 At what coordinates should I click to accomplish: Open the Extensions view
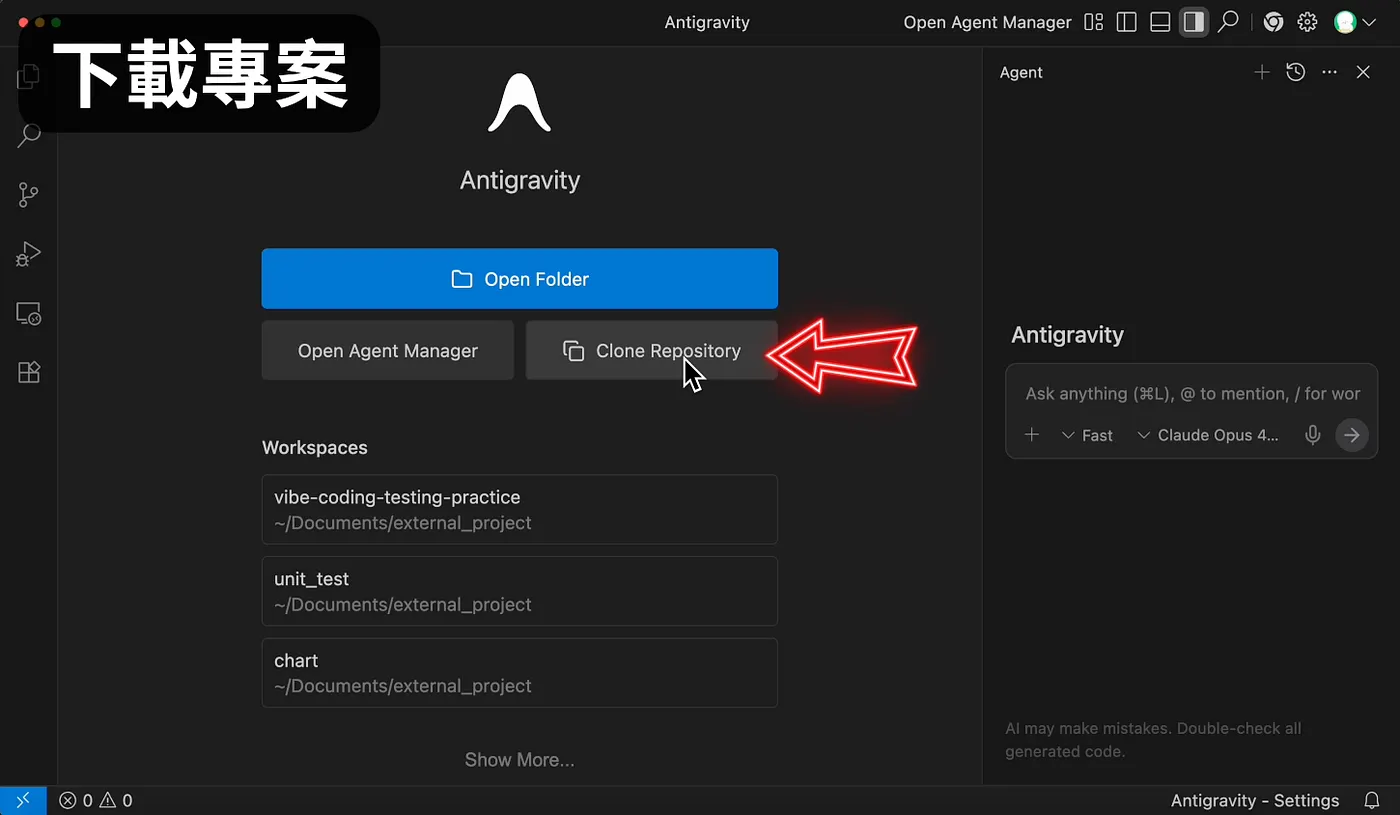click(29, 373)
